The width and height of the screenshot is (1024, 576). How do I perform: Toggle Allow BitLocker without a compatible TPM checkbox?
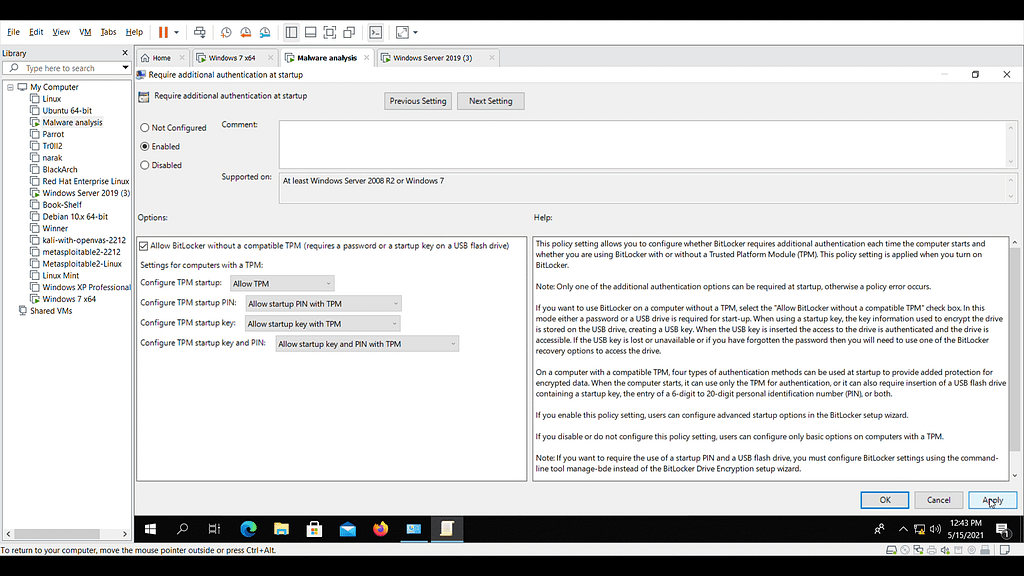pos(144,246)
